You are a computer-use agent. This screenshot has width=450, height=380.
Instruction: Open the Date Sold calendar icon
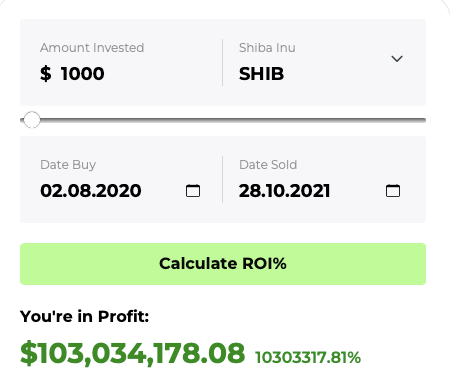tap(393, 191)
